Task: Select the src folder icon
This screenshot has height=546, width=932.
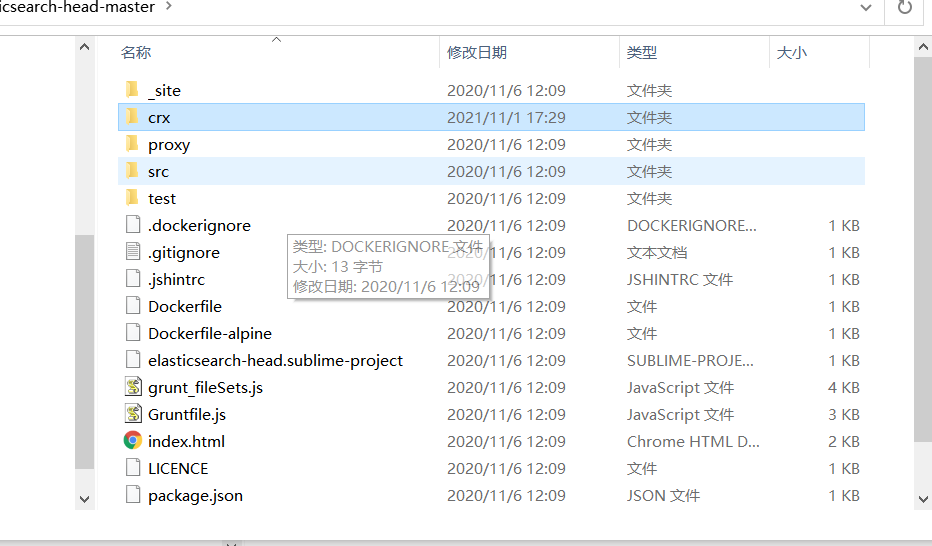Action: [x=133, y=171]
